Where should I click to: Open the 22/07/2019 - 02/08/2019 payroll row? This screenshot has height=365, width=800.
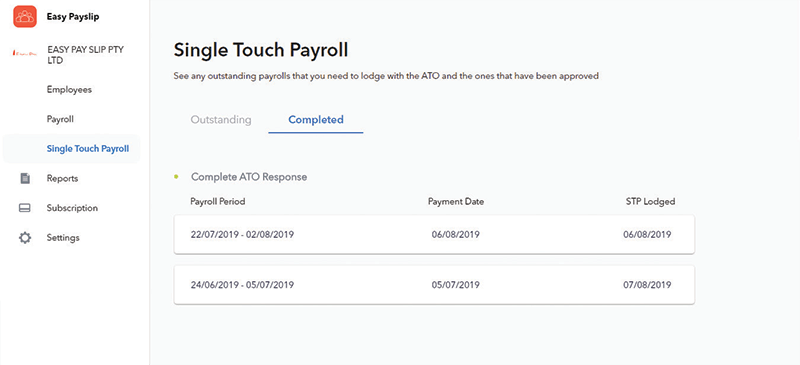(434, 234)
